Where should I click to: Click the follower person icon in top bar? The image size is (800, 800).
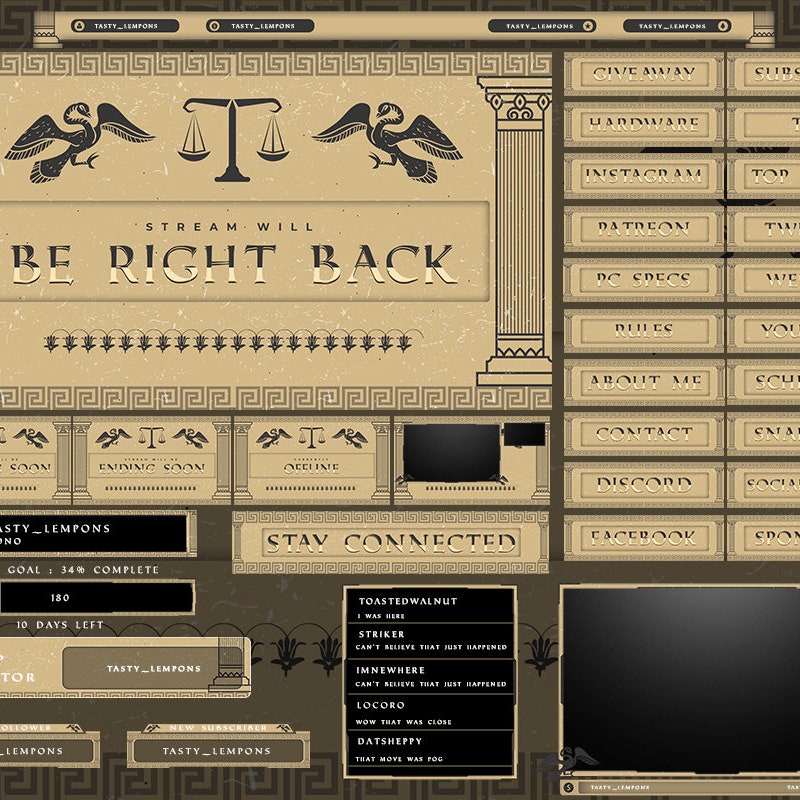(x=79, y=26)
